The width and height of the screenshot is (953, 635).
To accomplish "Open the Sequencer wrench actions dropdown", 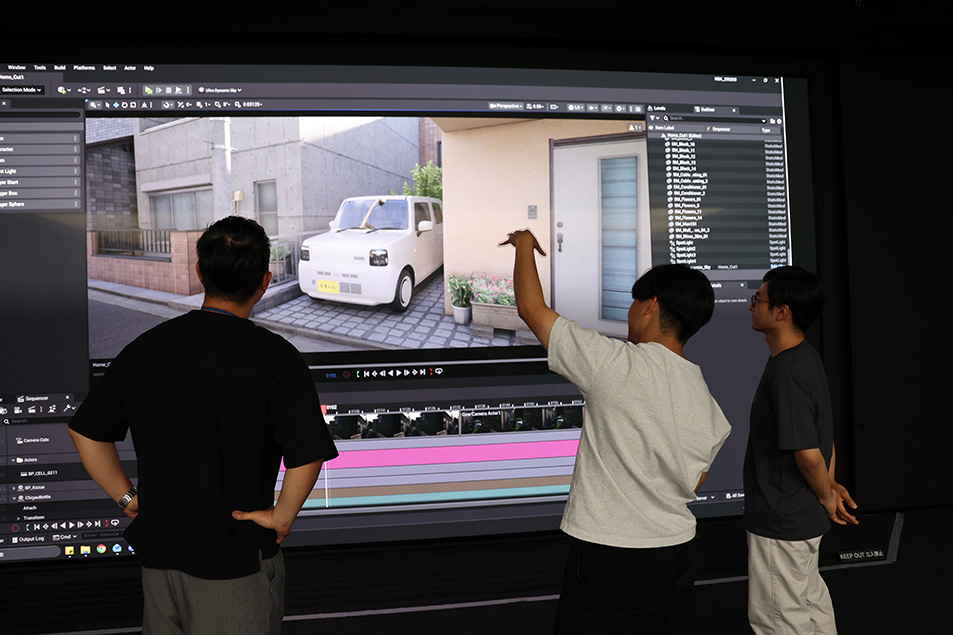I will click(69, 409).
